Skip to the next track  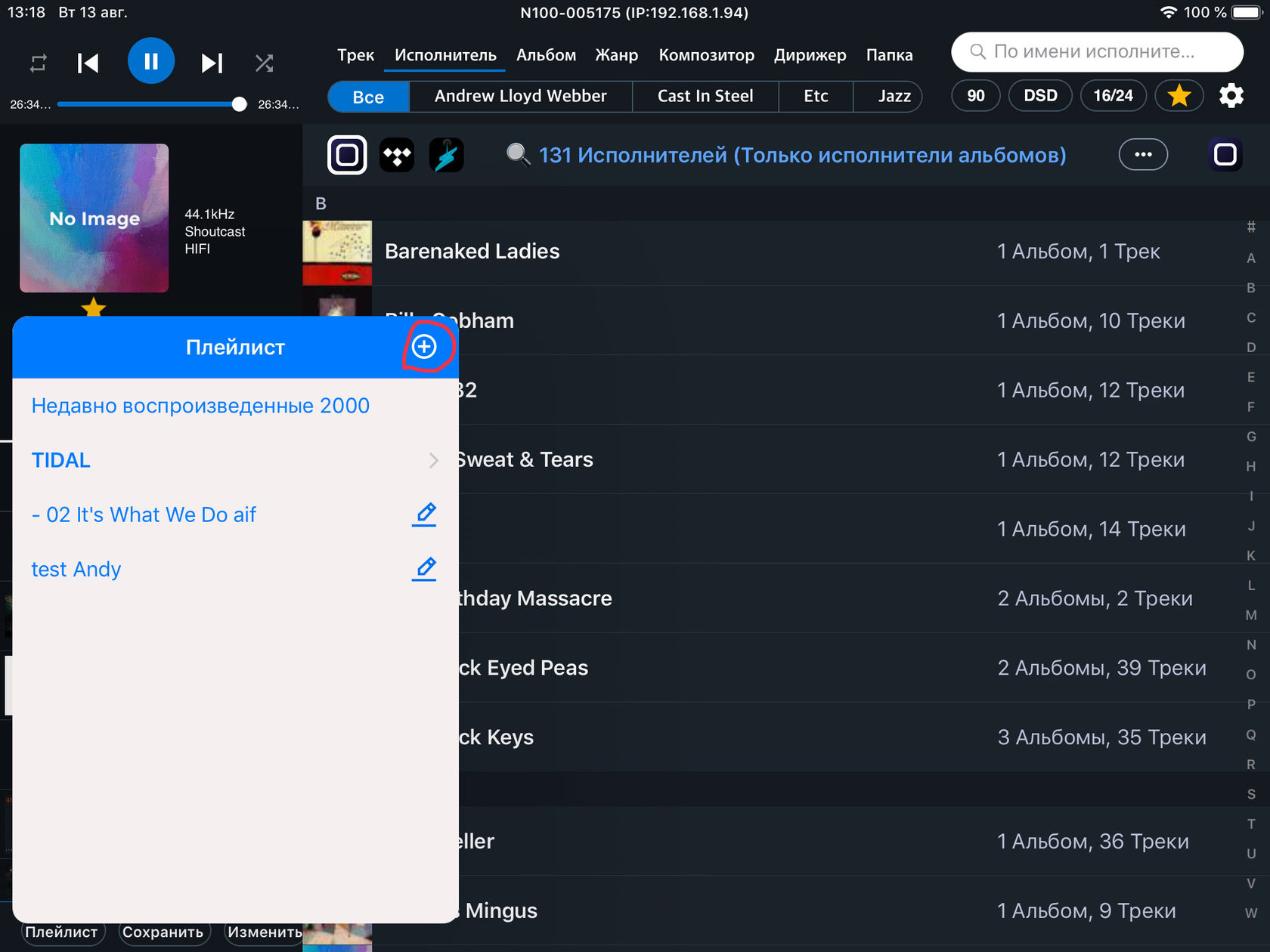[212, 63]
